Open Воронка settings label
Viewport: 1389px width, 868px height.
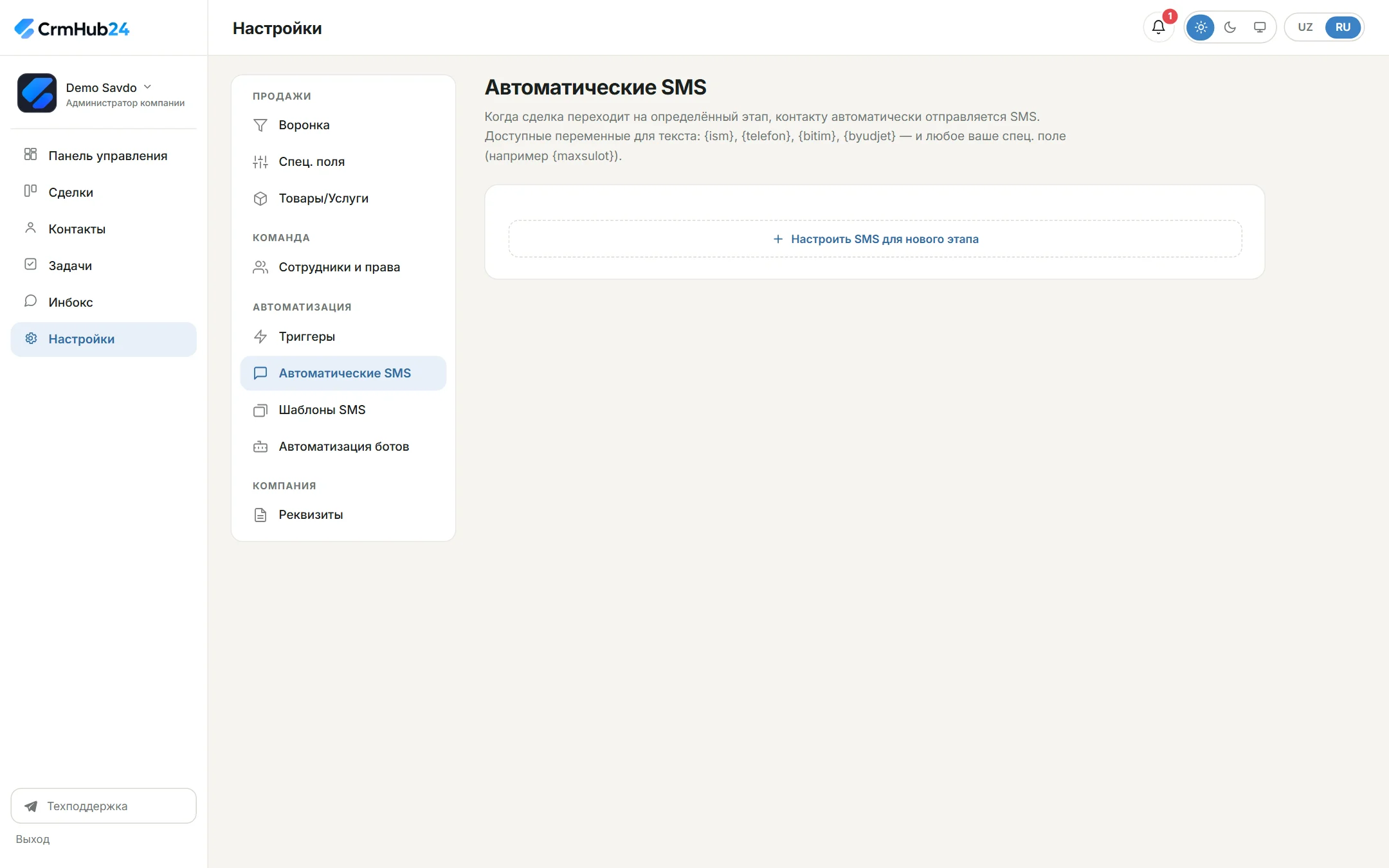click(304, 125)
